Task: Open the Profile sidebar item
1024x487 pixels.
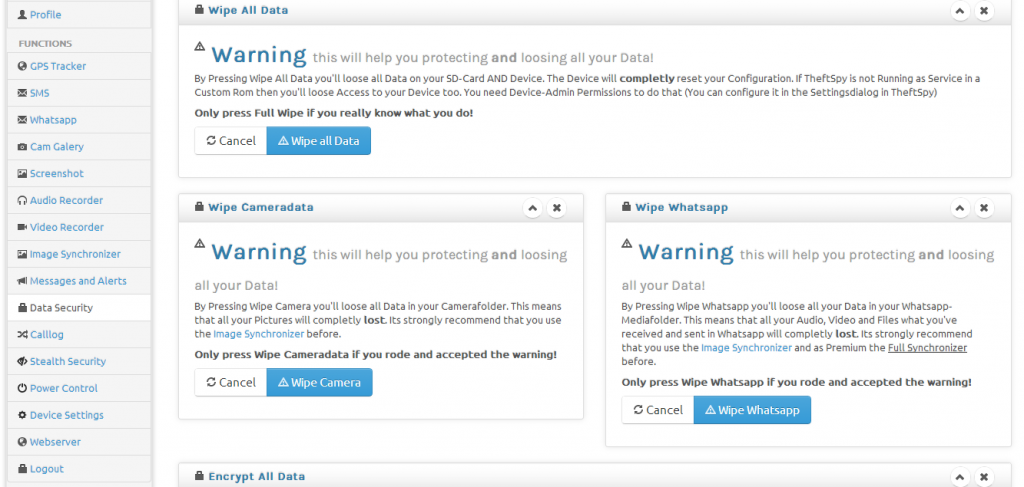Action: click(79, 14)
